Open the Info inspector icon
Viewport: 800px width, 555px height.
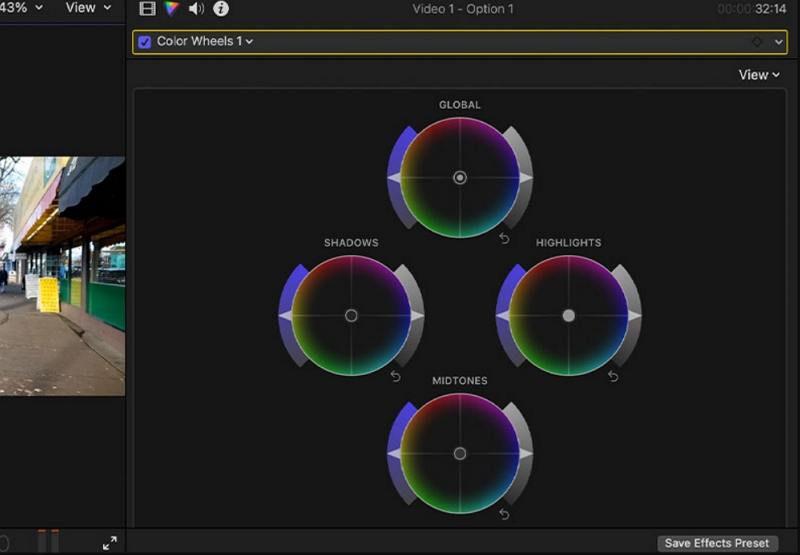[221, 9]
